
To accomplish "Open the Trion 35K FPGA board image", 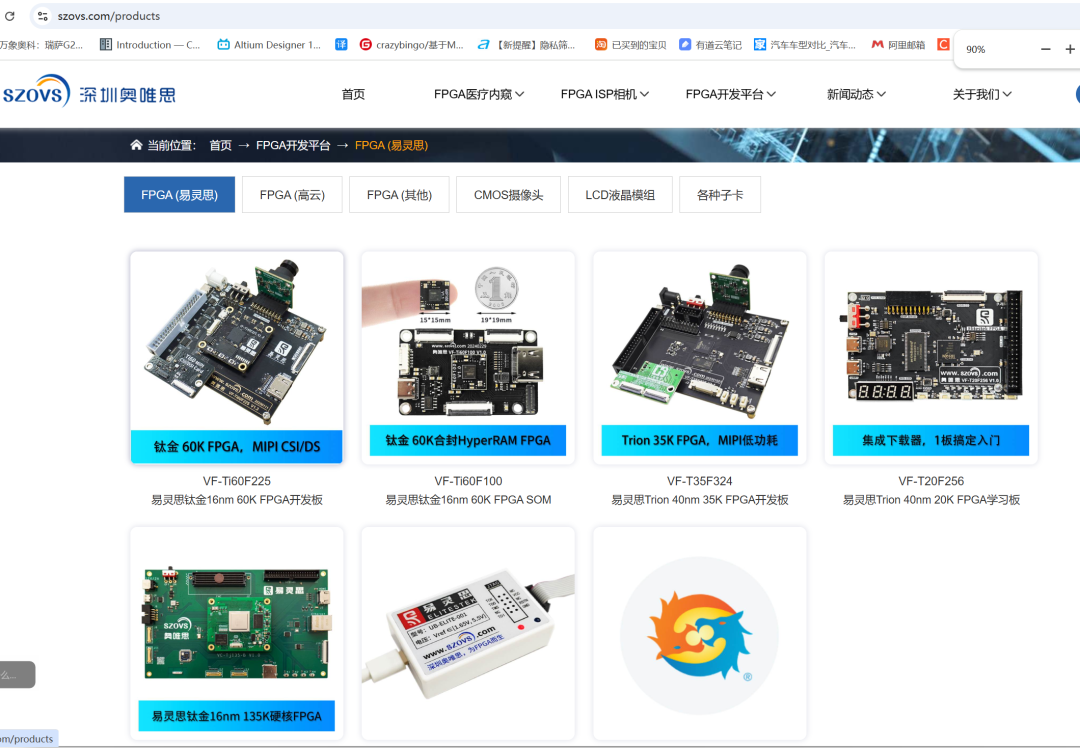I will tap(700, 357).
